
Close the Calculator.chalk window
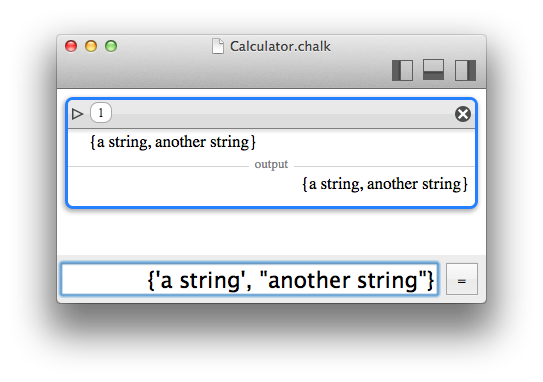coord(71,46)
